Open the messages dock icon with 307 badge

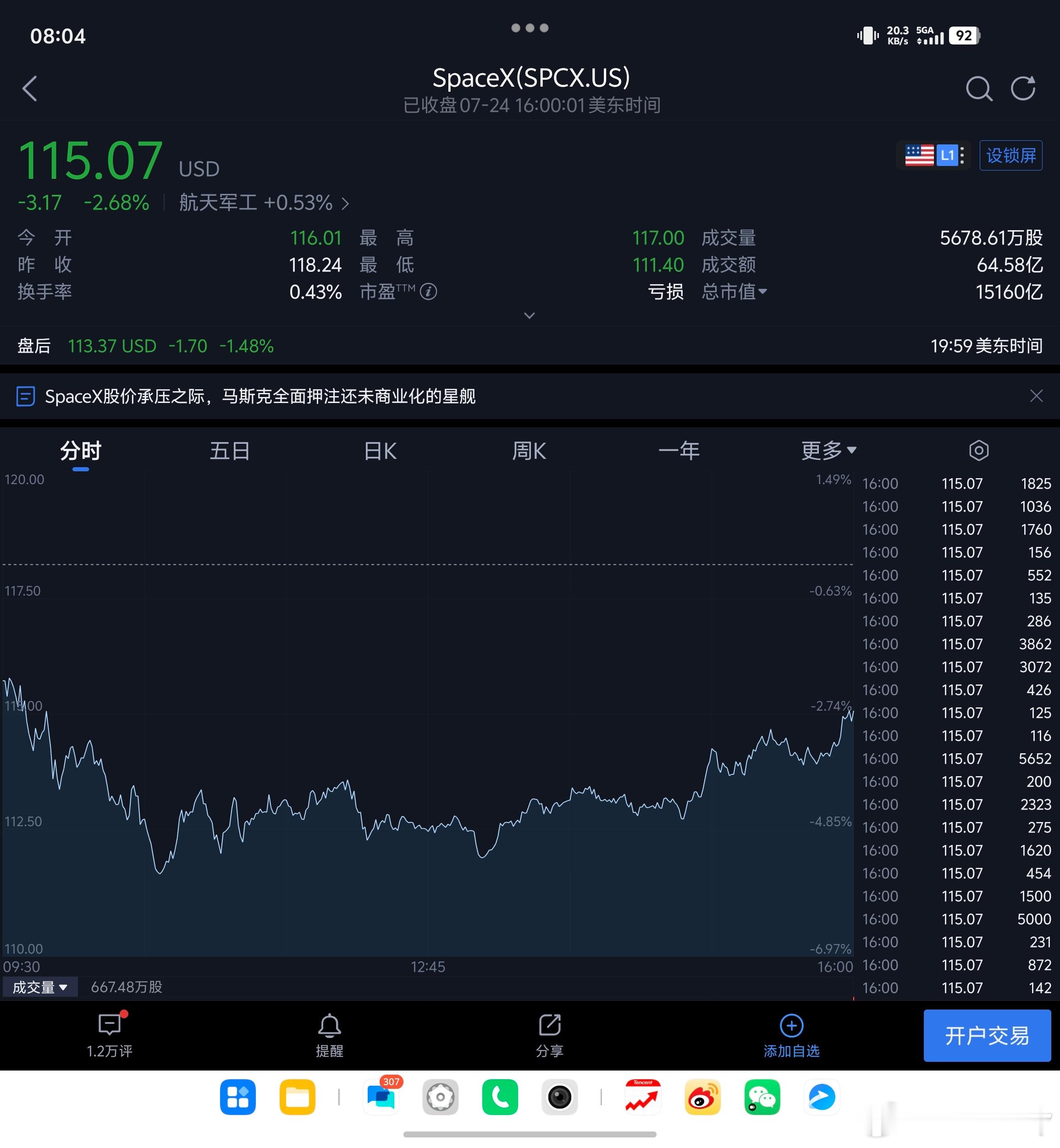click(x=381, y=1097)
